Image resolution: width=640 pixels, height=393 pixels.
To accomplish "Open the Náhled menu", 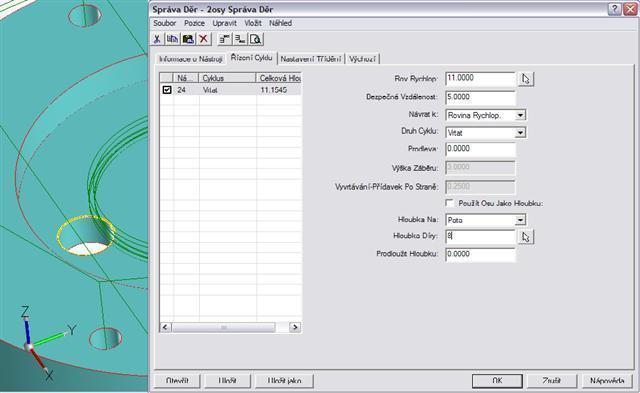I will [280, 23].
